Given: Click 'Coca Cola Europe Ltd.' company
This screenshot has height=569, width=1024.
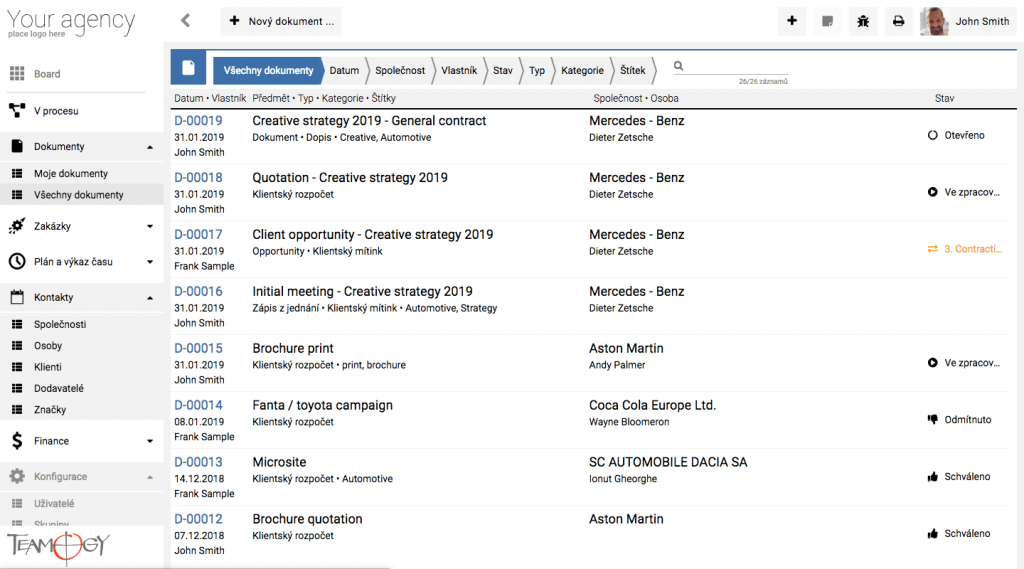Looking at the screenshot, I should (652, 405).
